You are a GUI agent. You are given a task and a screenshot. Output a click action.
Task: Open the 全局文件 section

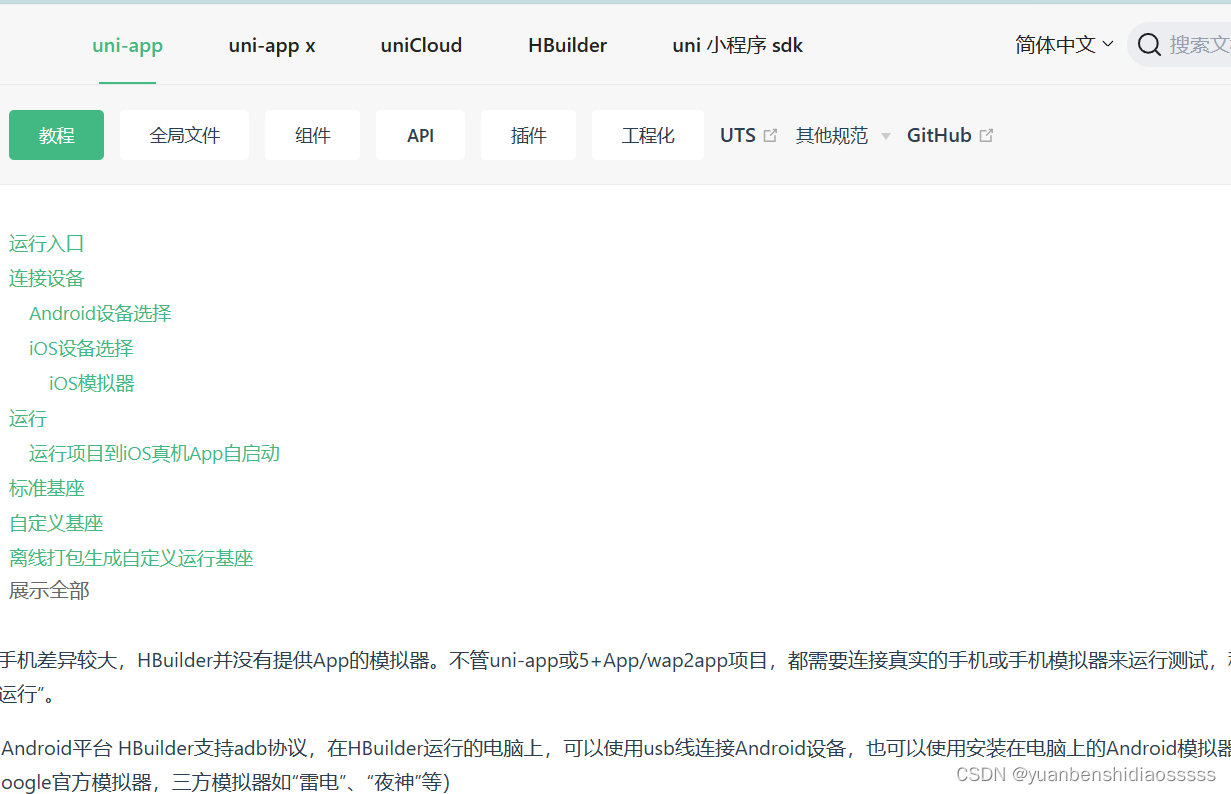click(184, 134)
